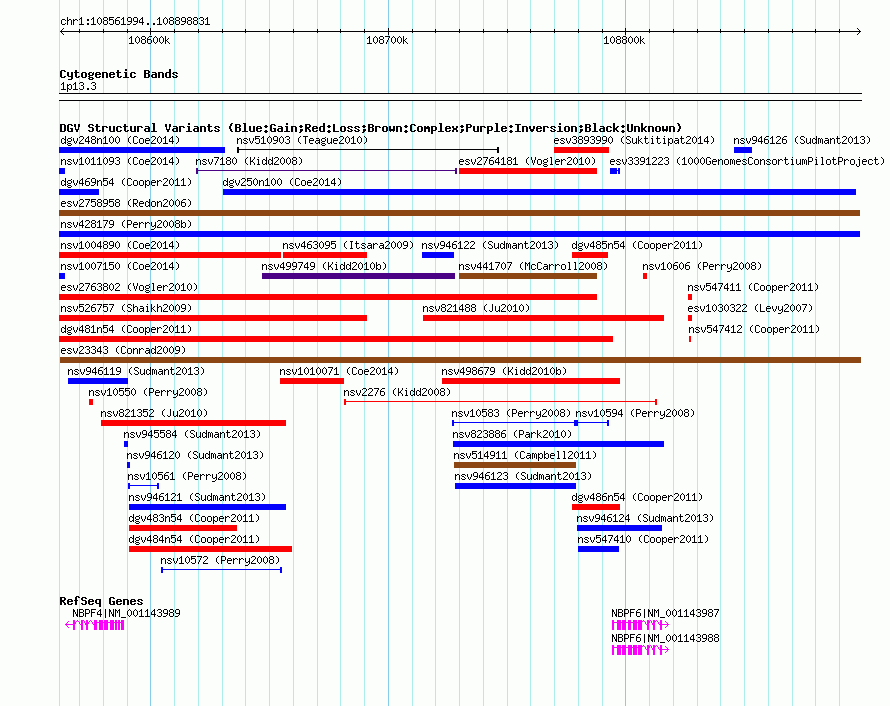Image resolution: width=890 pixels, height=706 pixels.
Task: Open nsv514911 (Campbell2011) label
Action: 525,455
